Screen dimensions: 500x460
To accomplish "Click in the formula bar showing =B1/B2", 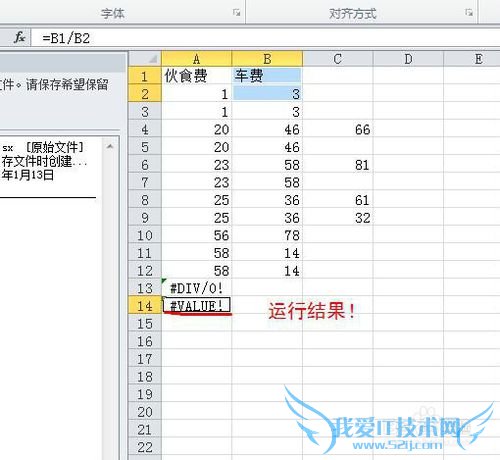I will click(x=265, y=38).
